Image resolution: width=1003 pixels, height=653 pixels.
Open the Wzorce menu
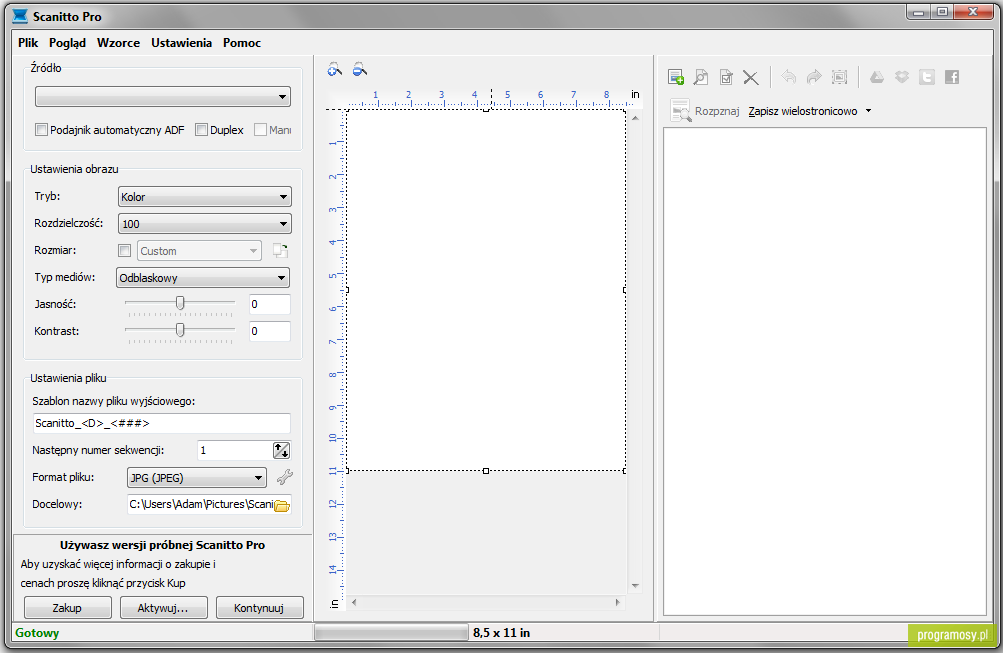pos(118,43)
